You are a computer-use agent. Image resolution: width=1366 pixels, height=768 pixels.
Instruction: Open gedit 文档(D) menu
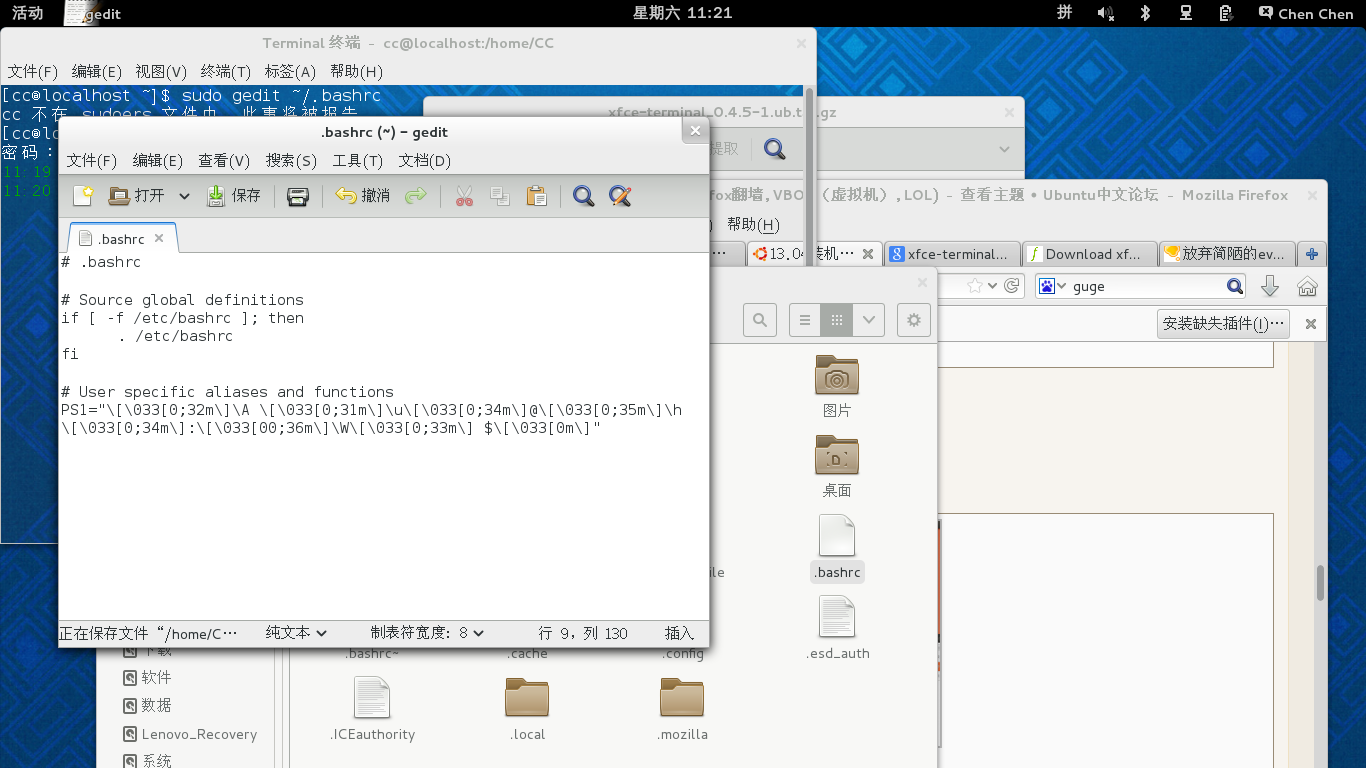click(425, 160)
